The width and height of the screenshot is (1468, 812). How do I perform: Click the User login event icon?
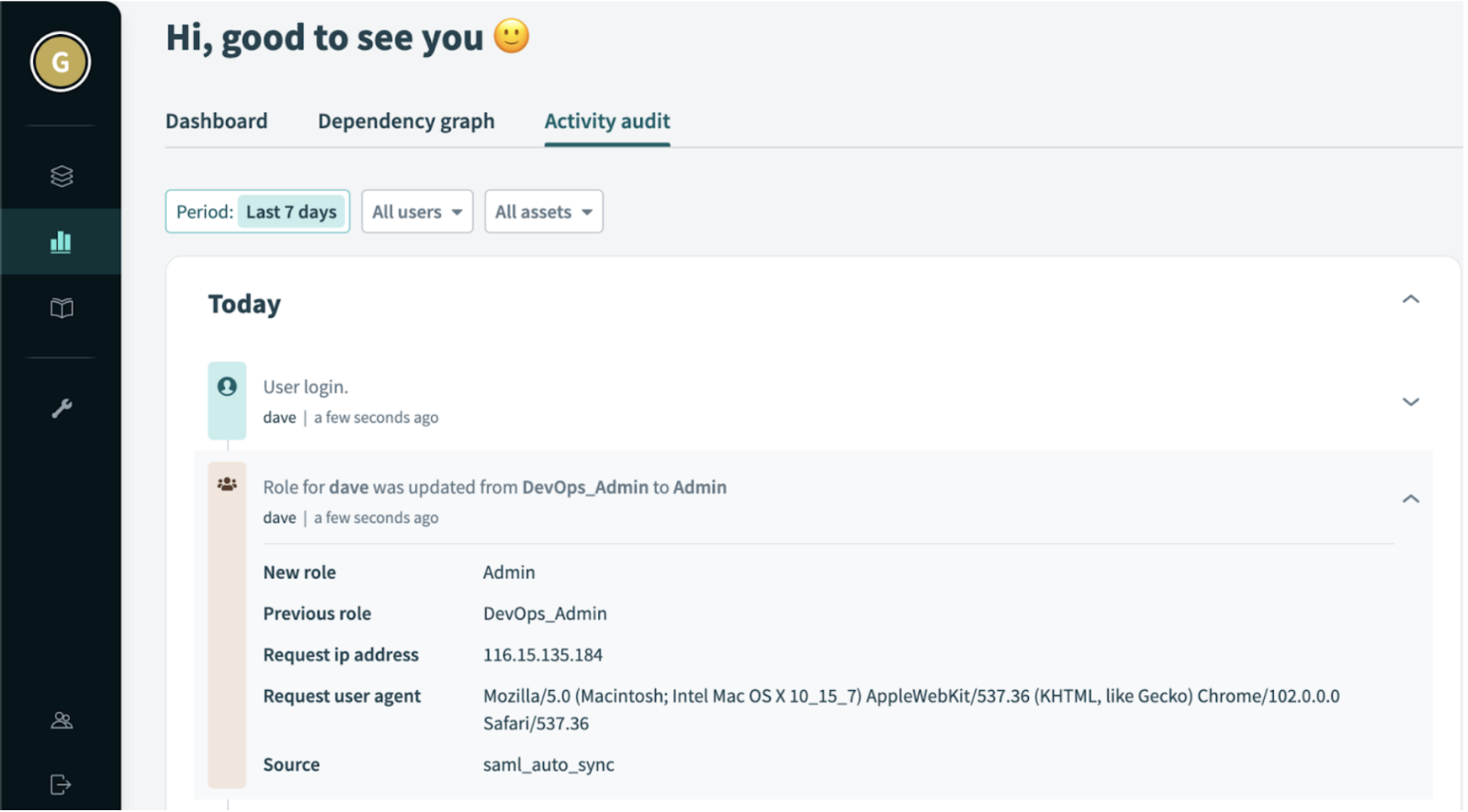pos(227,388)
